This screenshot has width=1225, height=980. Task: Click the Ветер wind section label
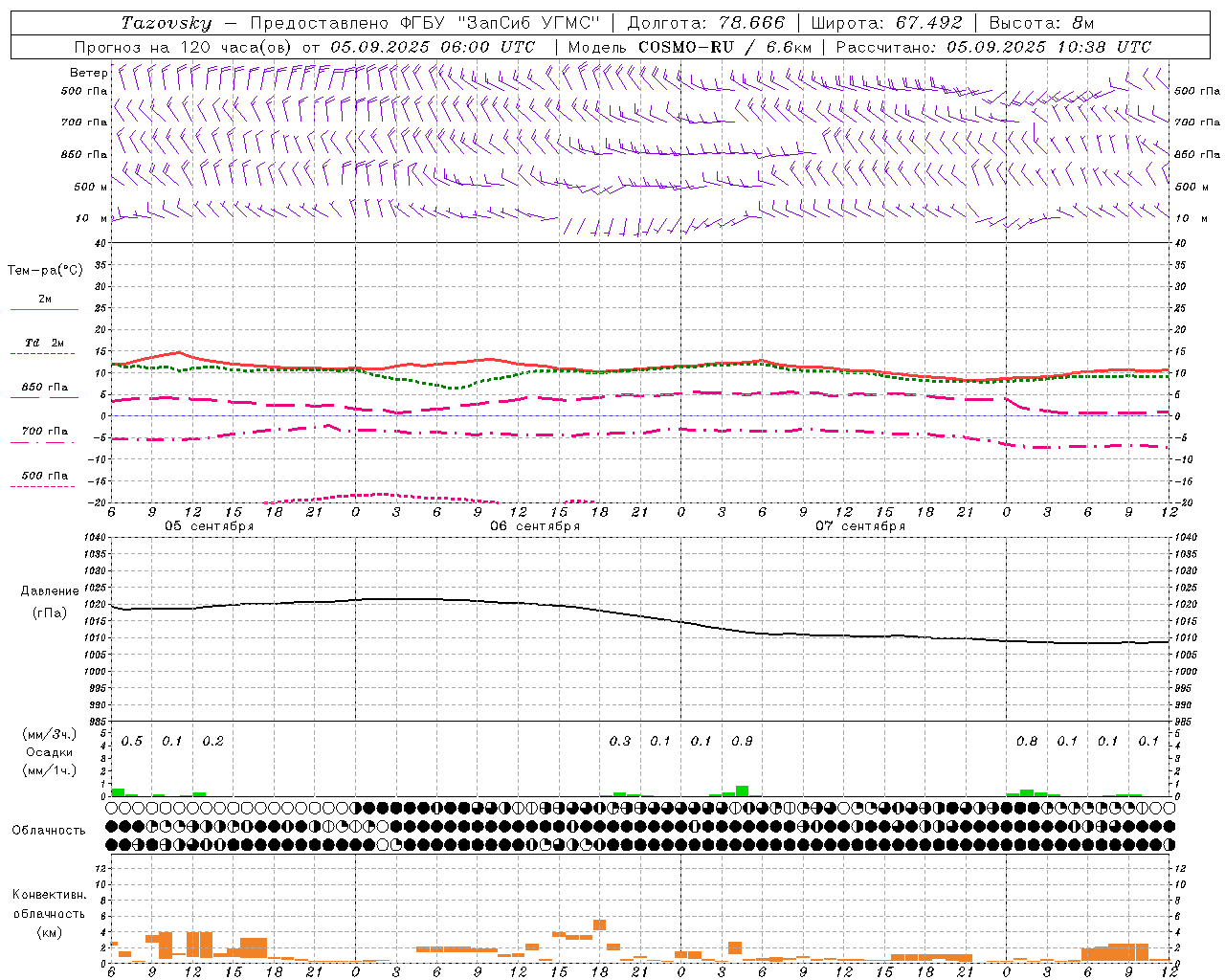(88, 73)
